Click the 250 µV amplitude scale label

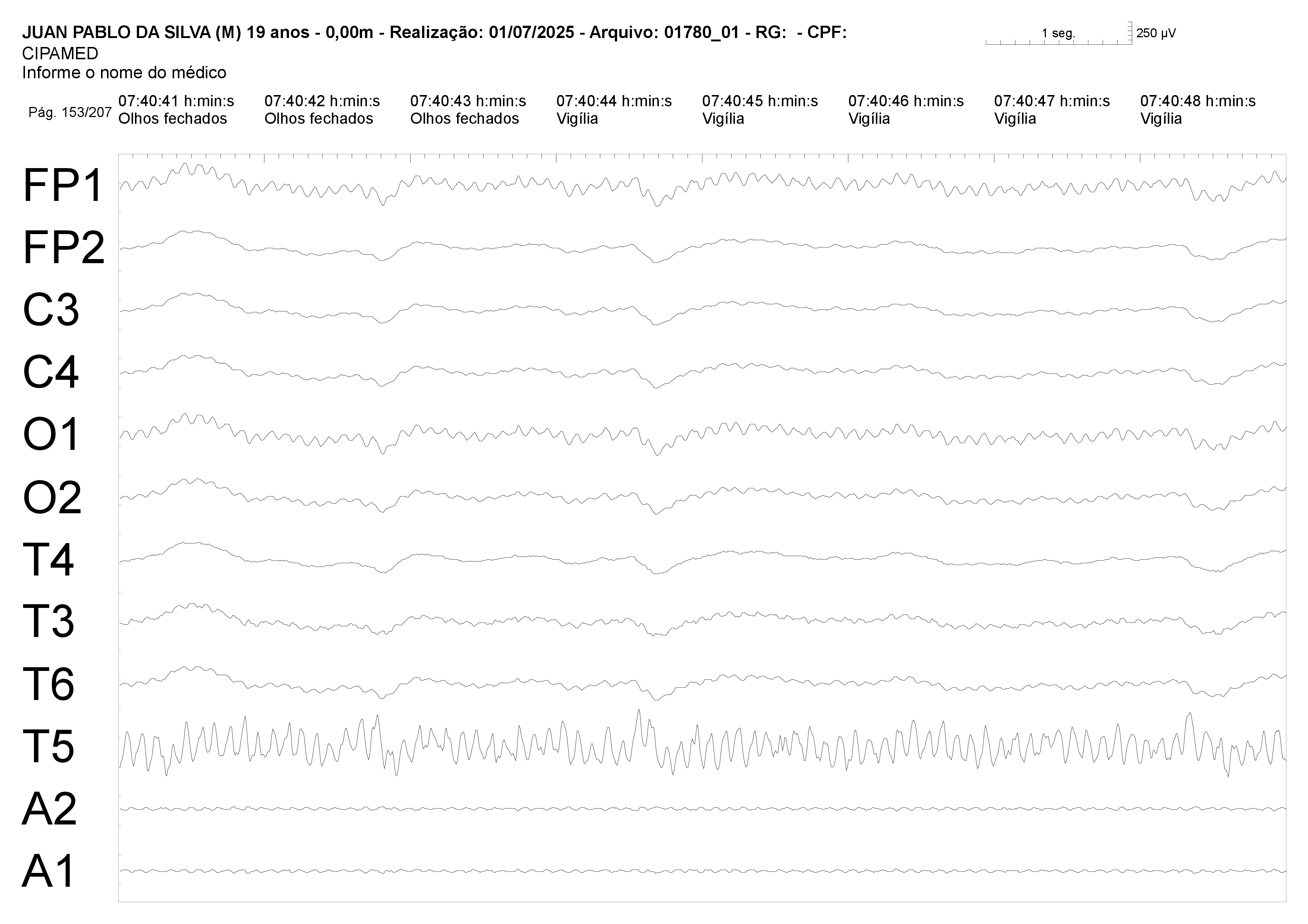coord(1156,33)
